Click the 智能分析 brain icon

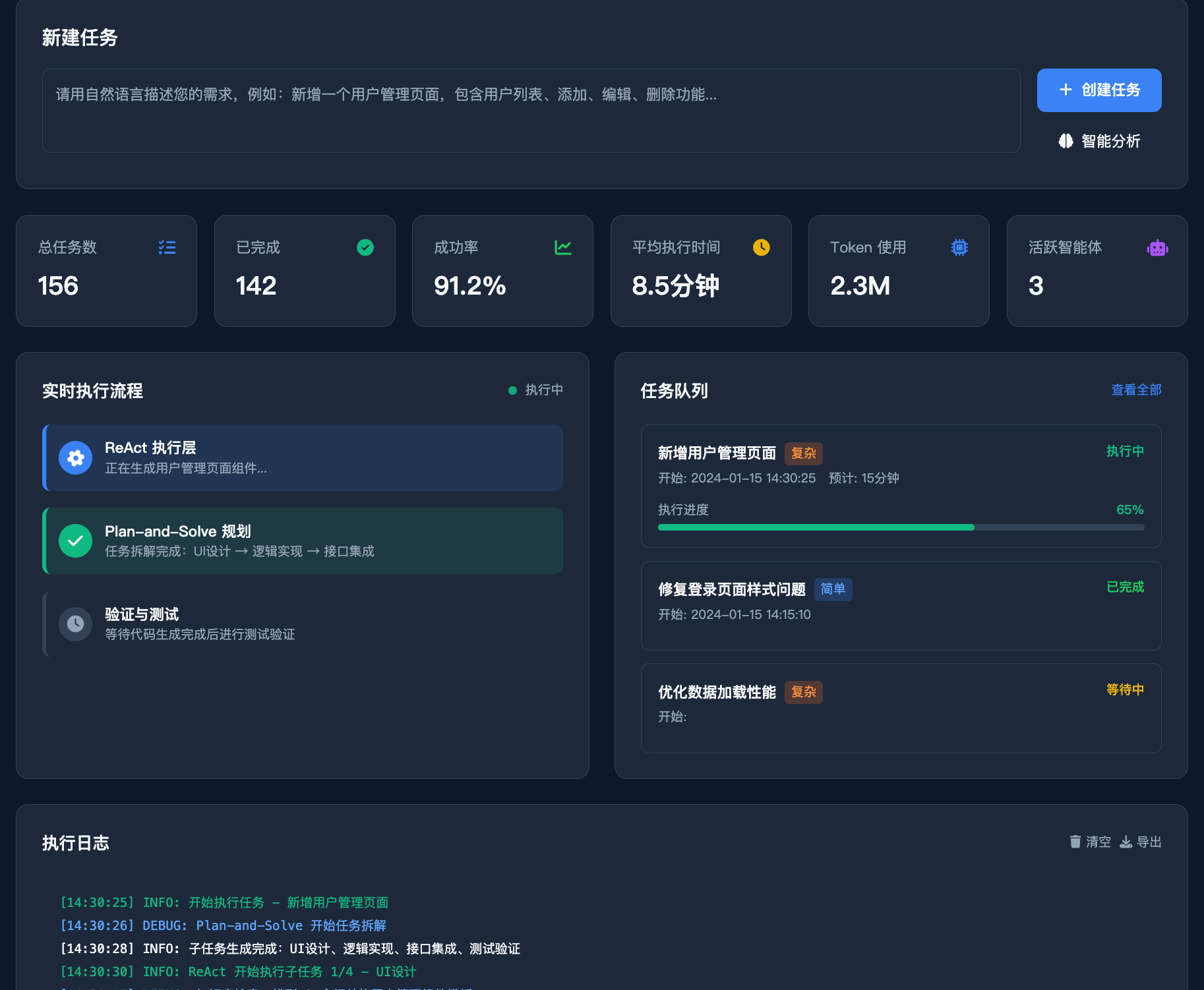pos(1067,141)
